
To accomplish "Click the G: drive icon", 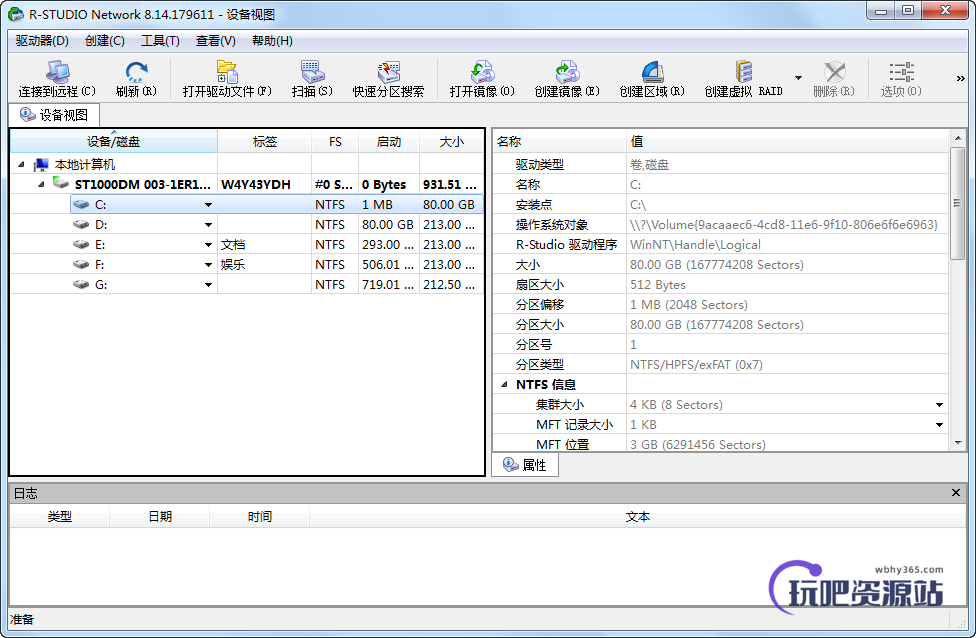I will (x=81, y=284).
